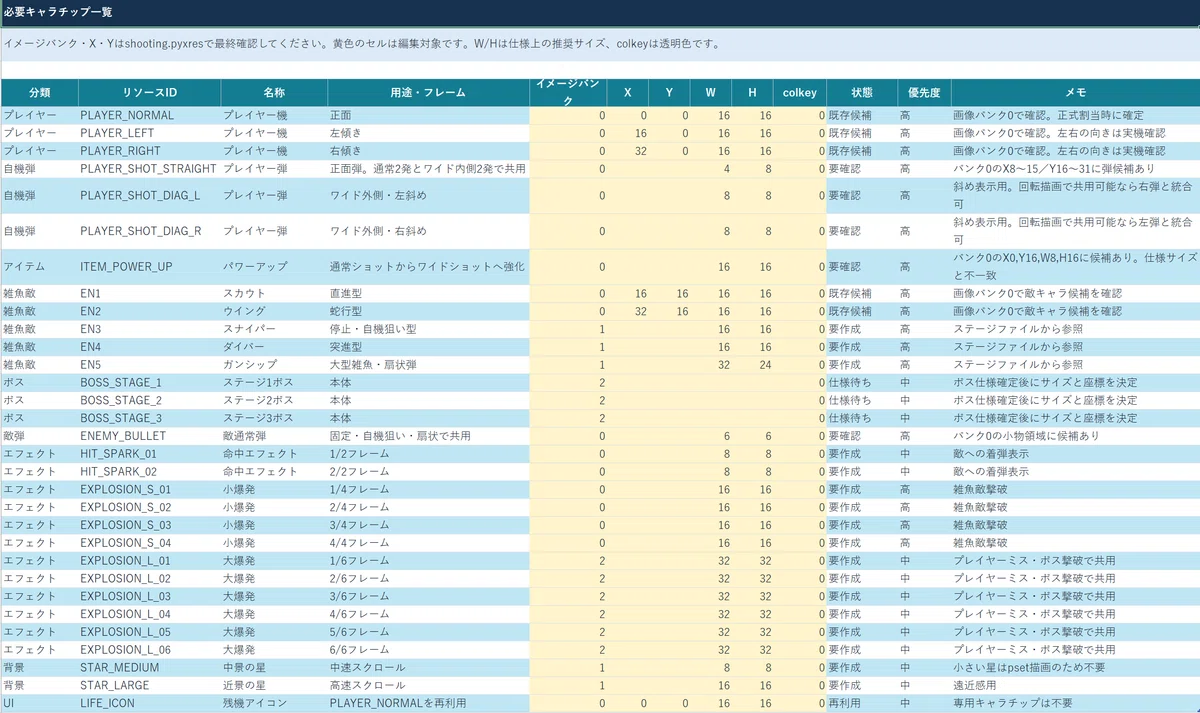1200x713 pixels.
Task: Select the スカウト name cell
Action: 274,294
